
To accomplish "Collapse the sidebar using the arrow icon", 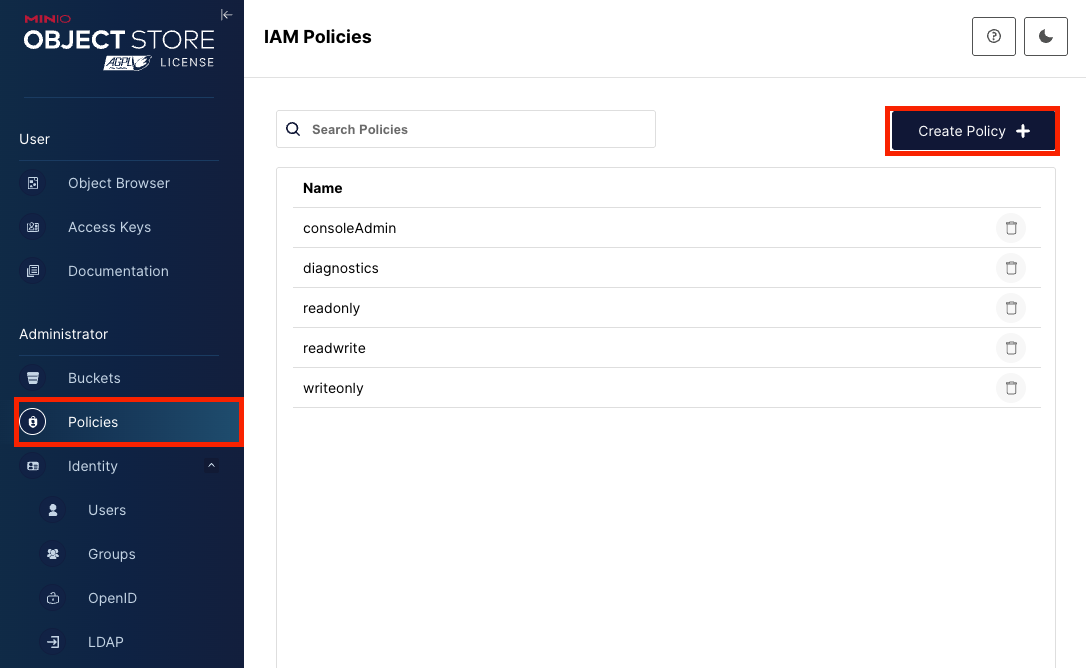I will tap(226, 15).
